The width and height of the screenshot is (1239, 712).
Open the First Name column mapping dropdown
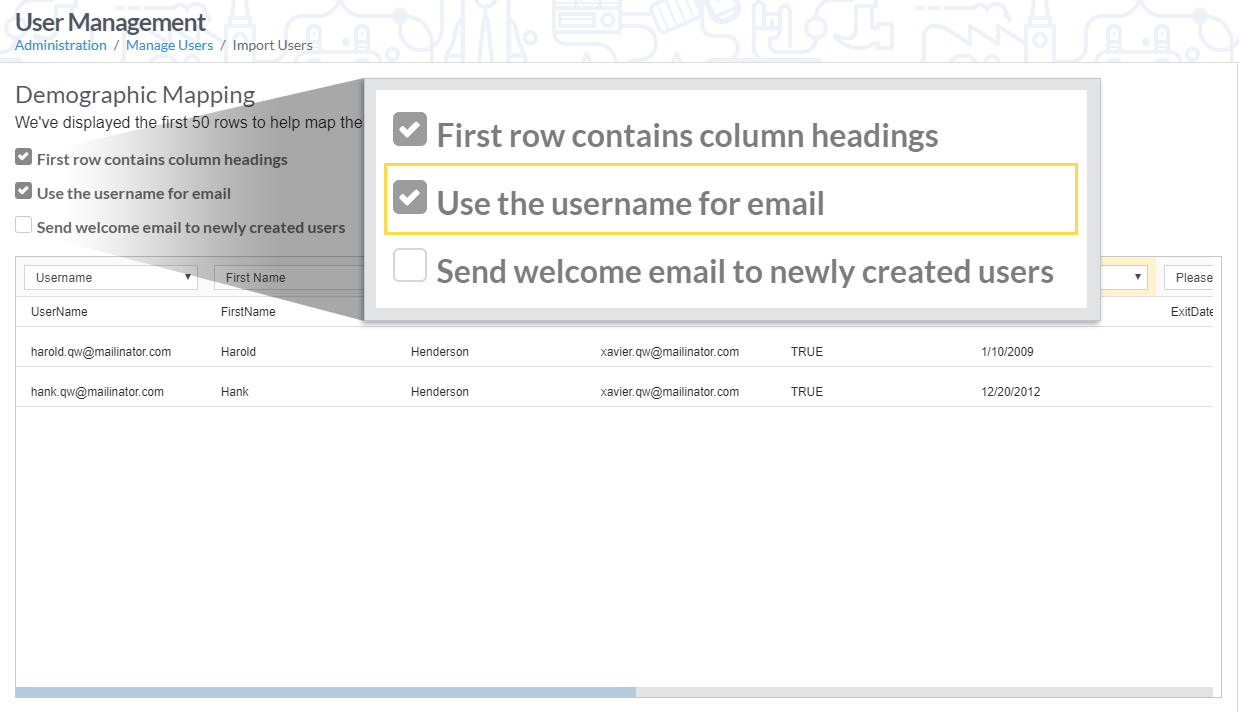pyautogui.click(x=288, y=278)
